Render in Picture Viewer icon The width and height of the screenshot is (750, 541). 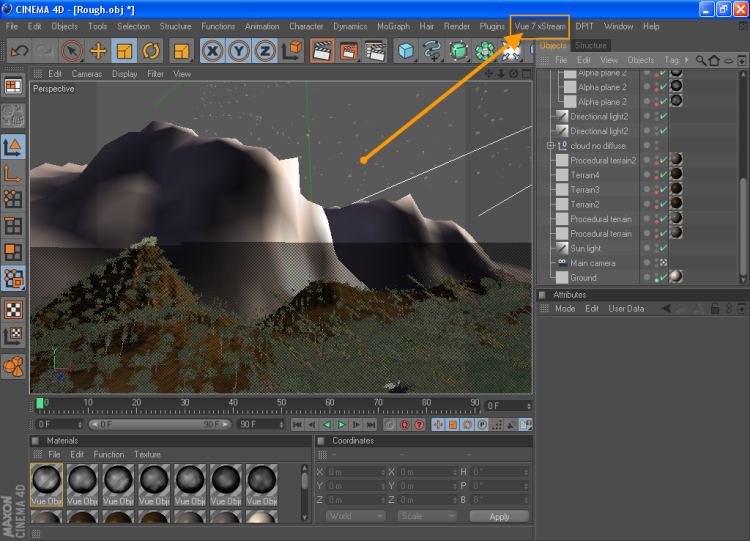[x=349, y=51]
